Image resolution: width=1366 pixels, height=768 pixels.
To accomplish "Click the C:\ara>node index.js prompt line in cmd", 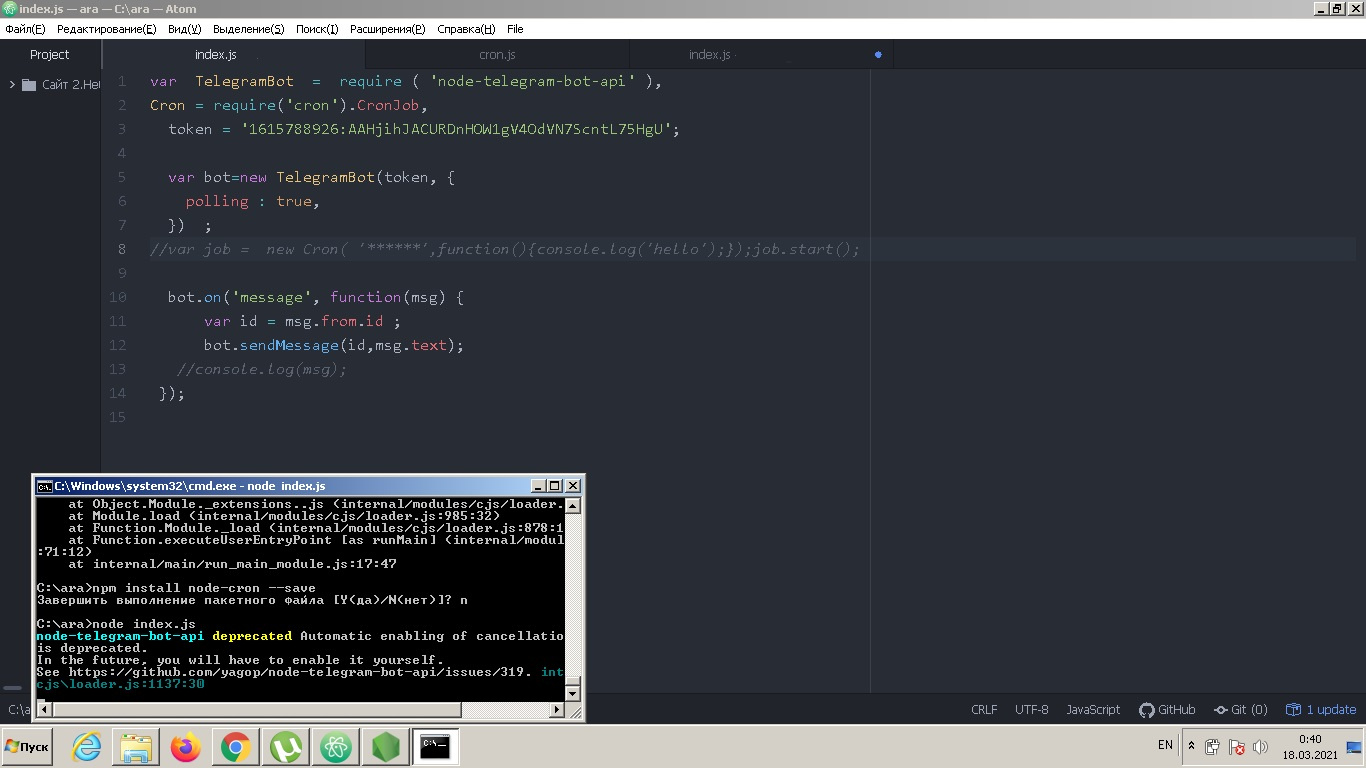I will pyautogui.click(x=116, y=624).
